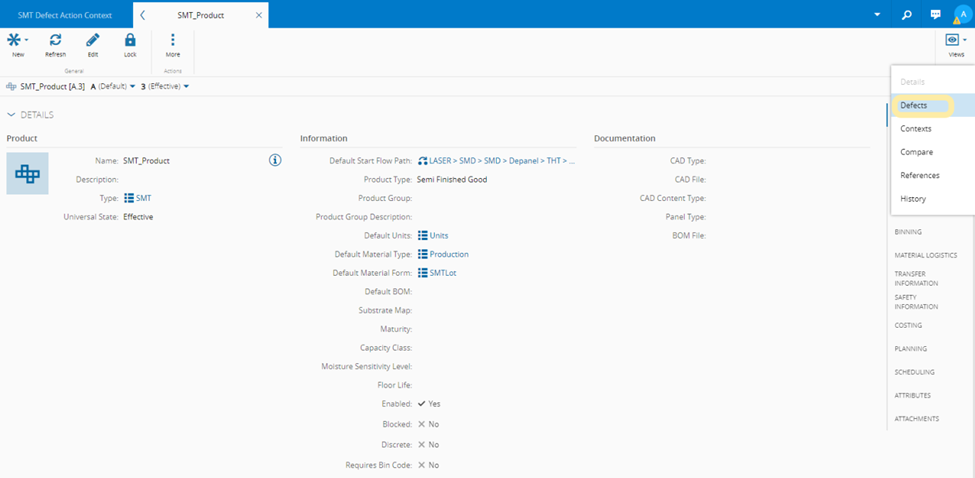This screenshot has height=478, width=975.
Task: Open the chat messages icon
Action: click(x=936, y=15)
